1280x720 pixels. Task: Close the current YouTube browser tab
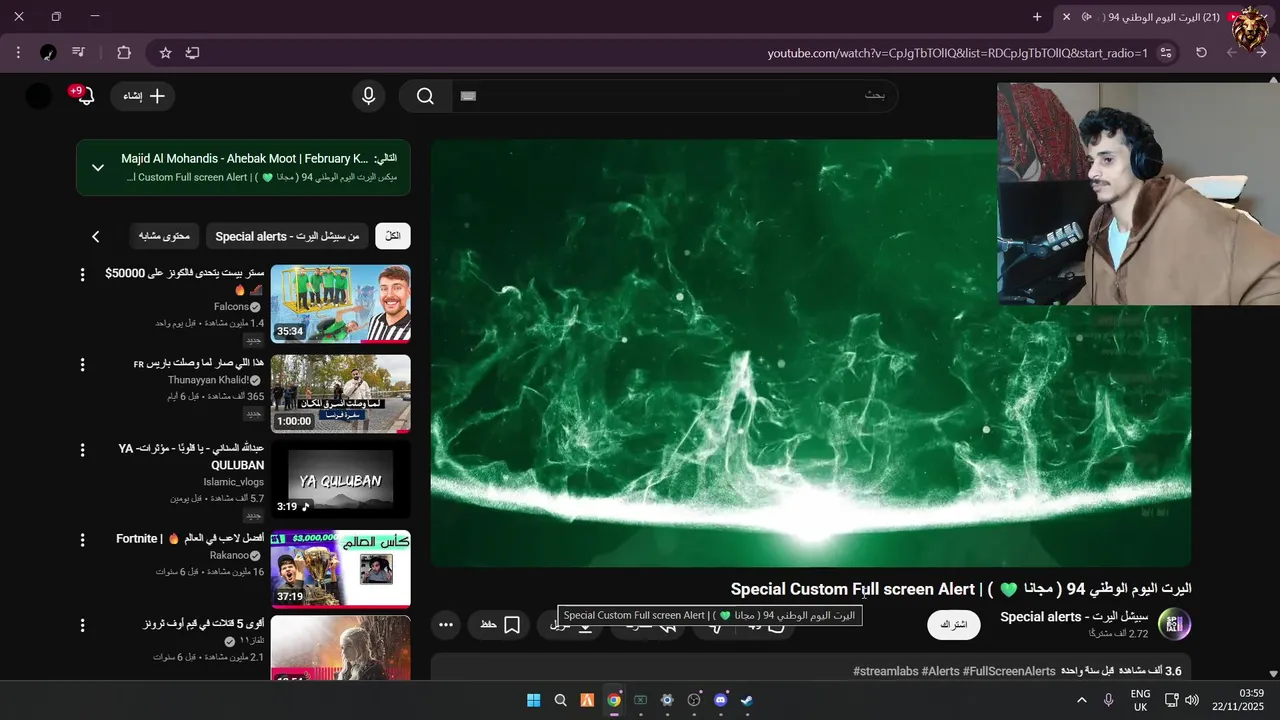click(x=1066, y=17)
